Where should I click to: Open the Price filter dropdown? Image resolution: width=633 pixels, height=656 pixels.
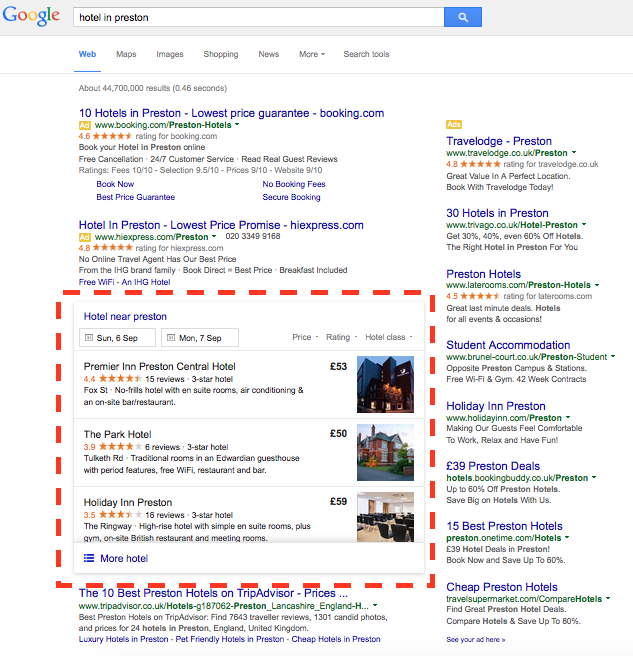(x=305, y=337)
